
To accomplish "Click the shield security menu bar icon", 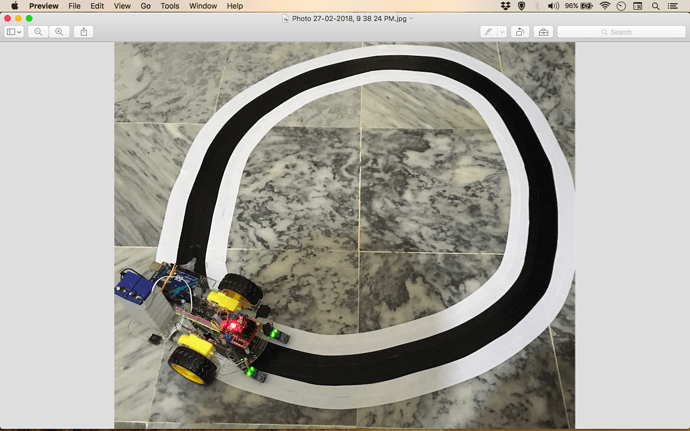I will (521, 6).
